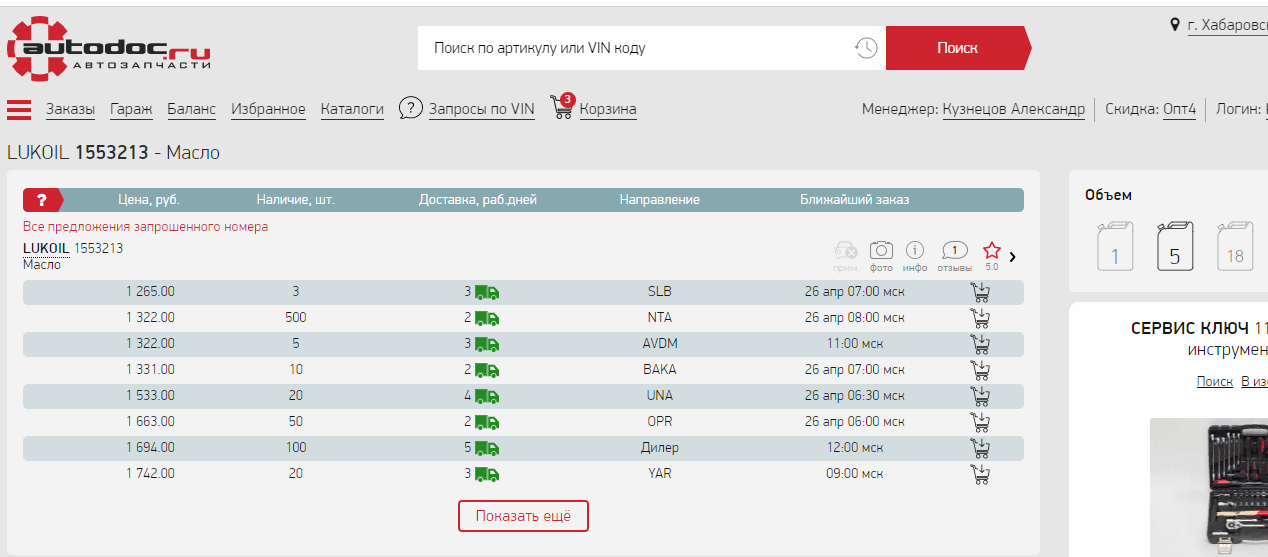Expand next icons with right chevron
This screenshot has height=557, width=1268.
1013,257
